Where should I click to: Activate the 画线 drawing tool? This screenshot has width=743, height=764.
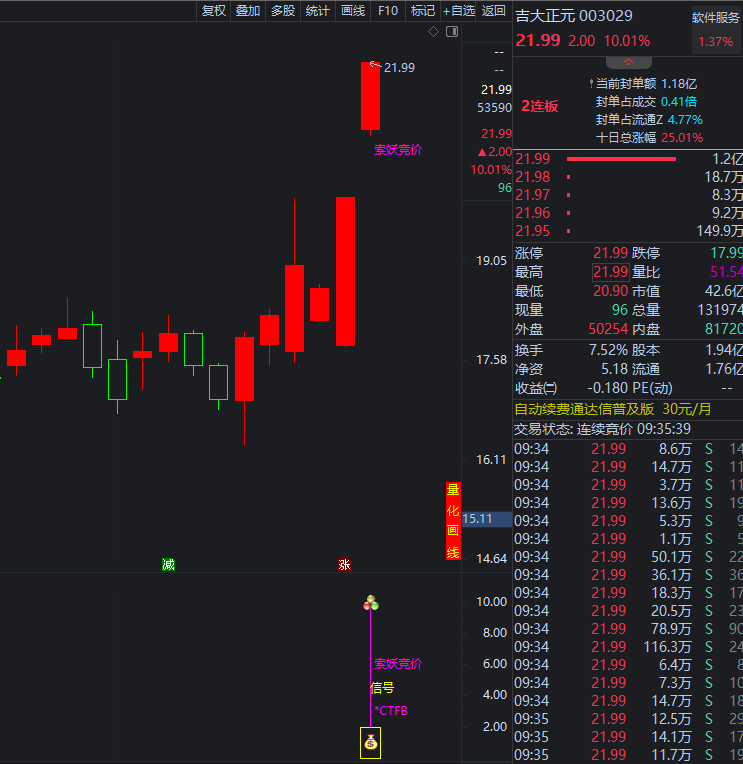(x=353, y=11)
